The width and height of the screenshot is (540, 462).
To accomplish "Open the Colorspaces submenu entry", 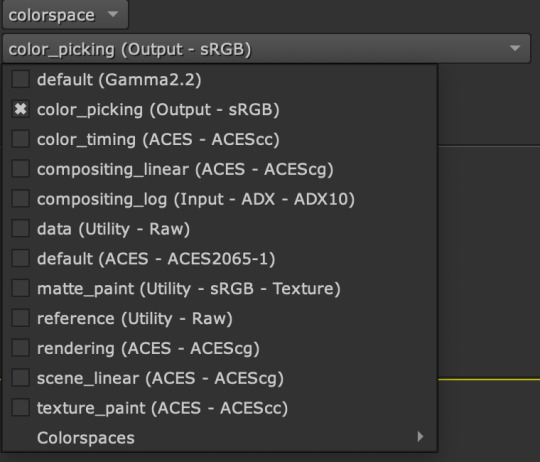I will [220, 438].
